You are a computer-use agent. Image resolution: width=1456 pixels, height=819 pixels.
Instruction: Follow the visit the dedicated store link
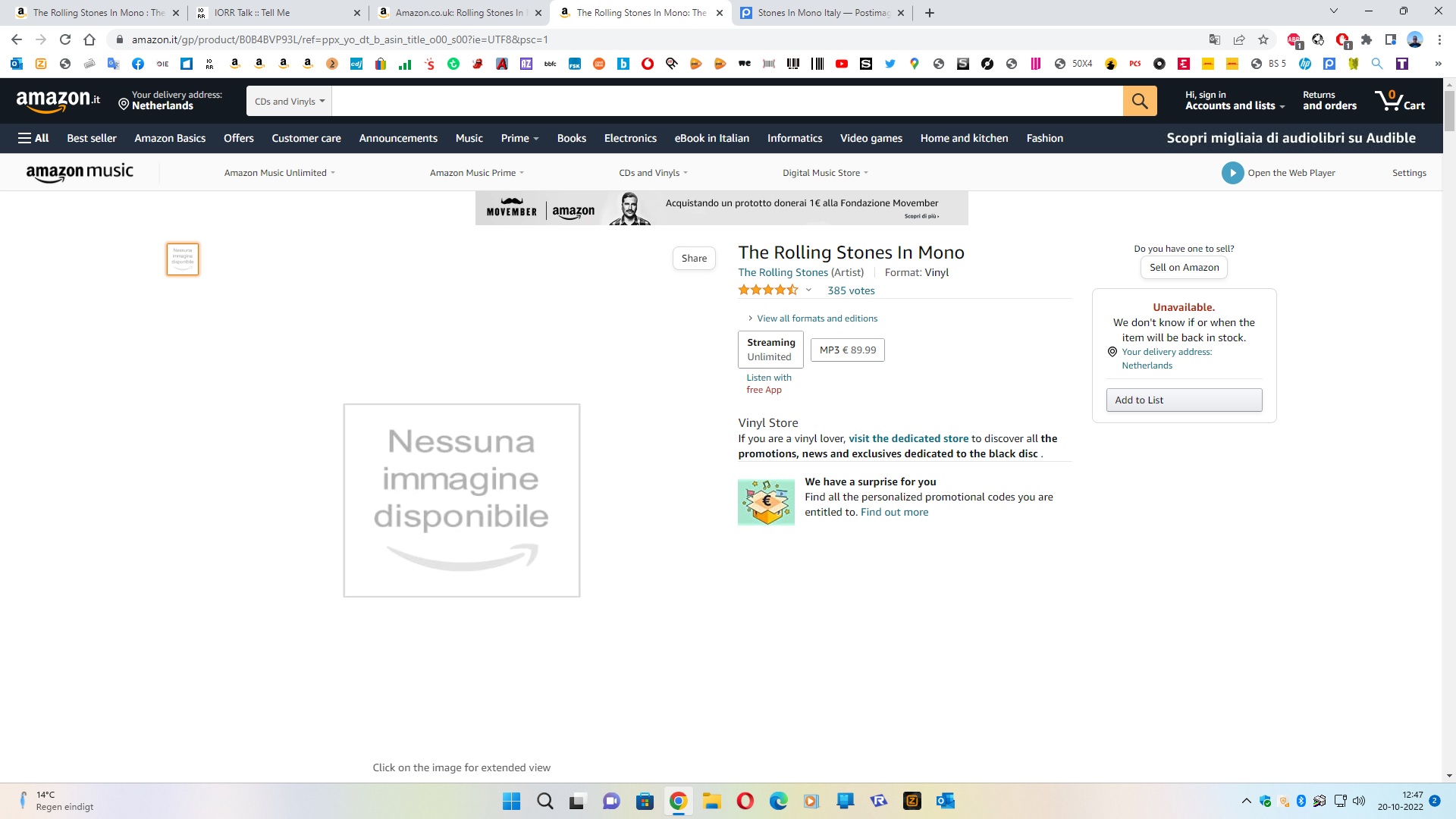908,438
